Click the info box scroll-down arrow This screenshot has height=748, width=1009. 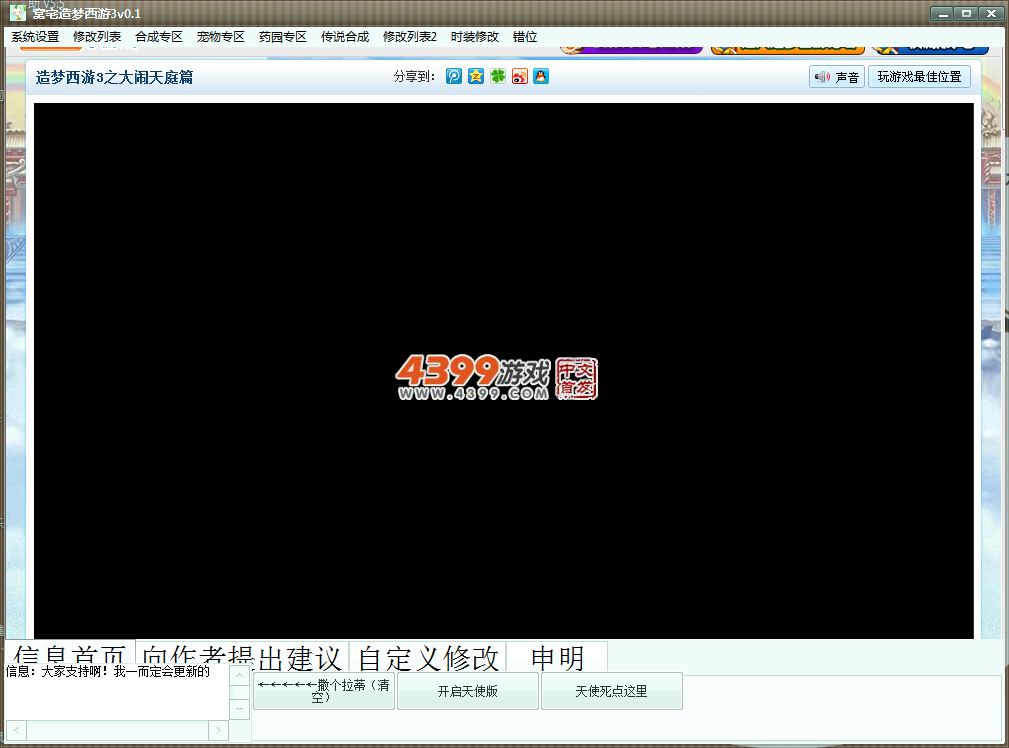(x=239, y=709)
